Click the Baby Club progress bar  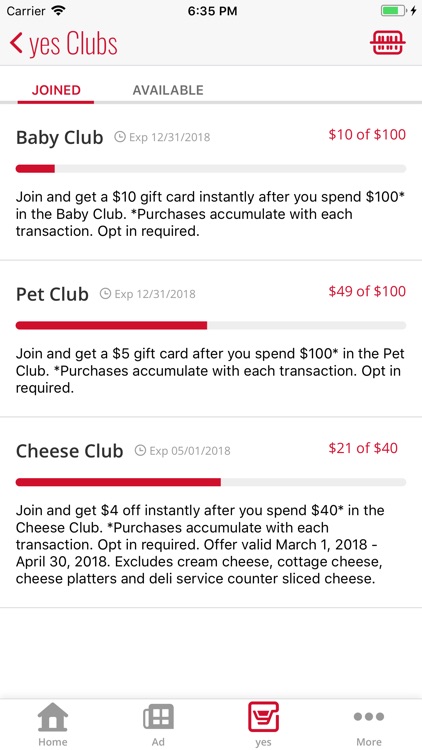(211, 168)
